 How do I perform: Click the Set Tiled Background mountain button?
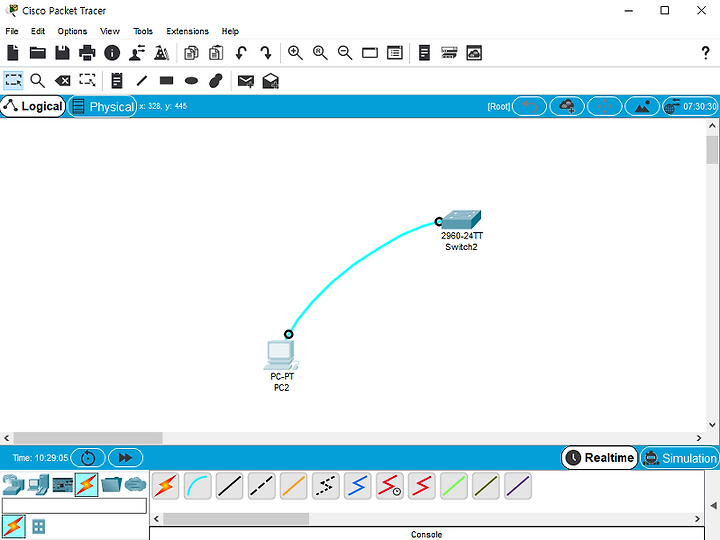(642, 107)
